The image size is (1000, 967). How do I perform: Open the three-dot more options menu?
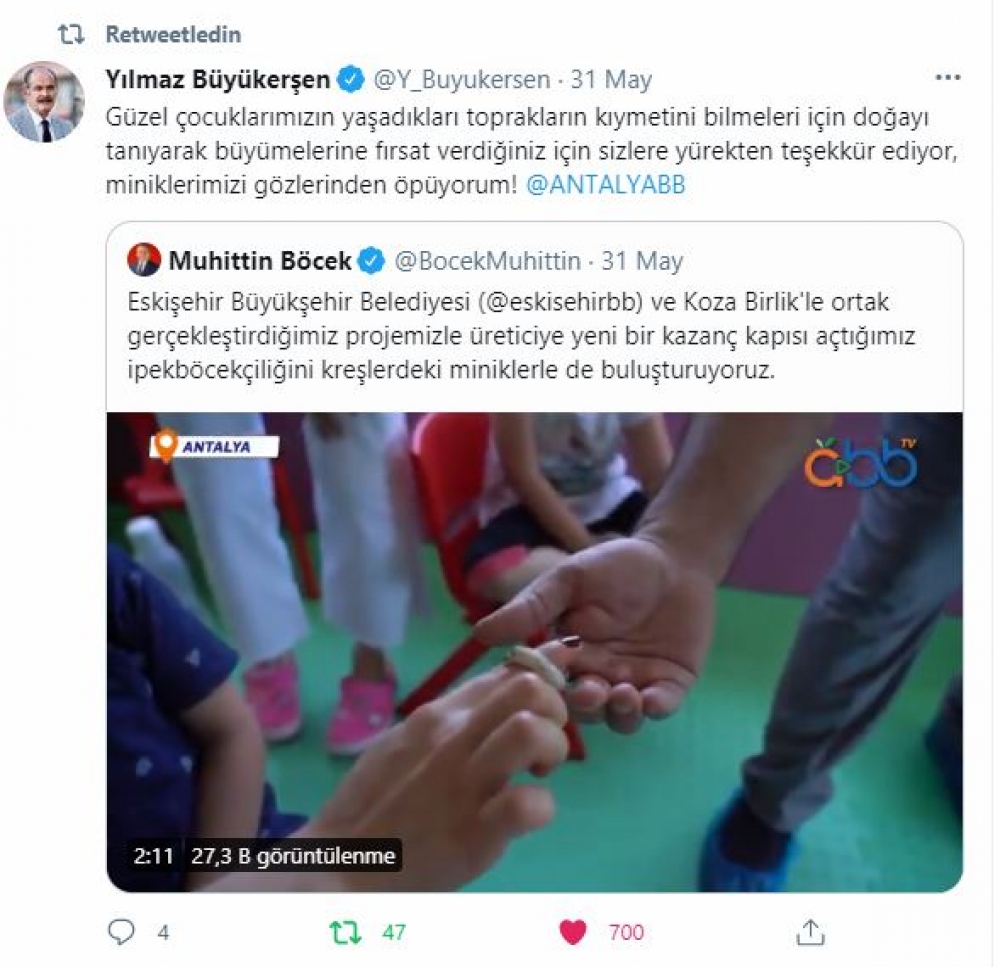(x=947, y=78)
